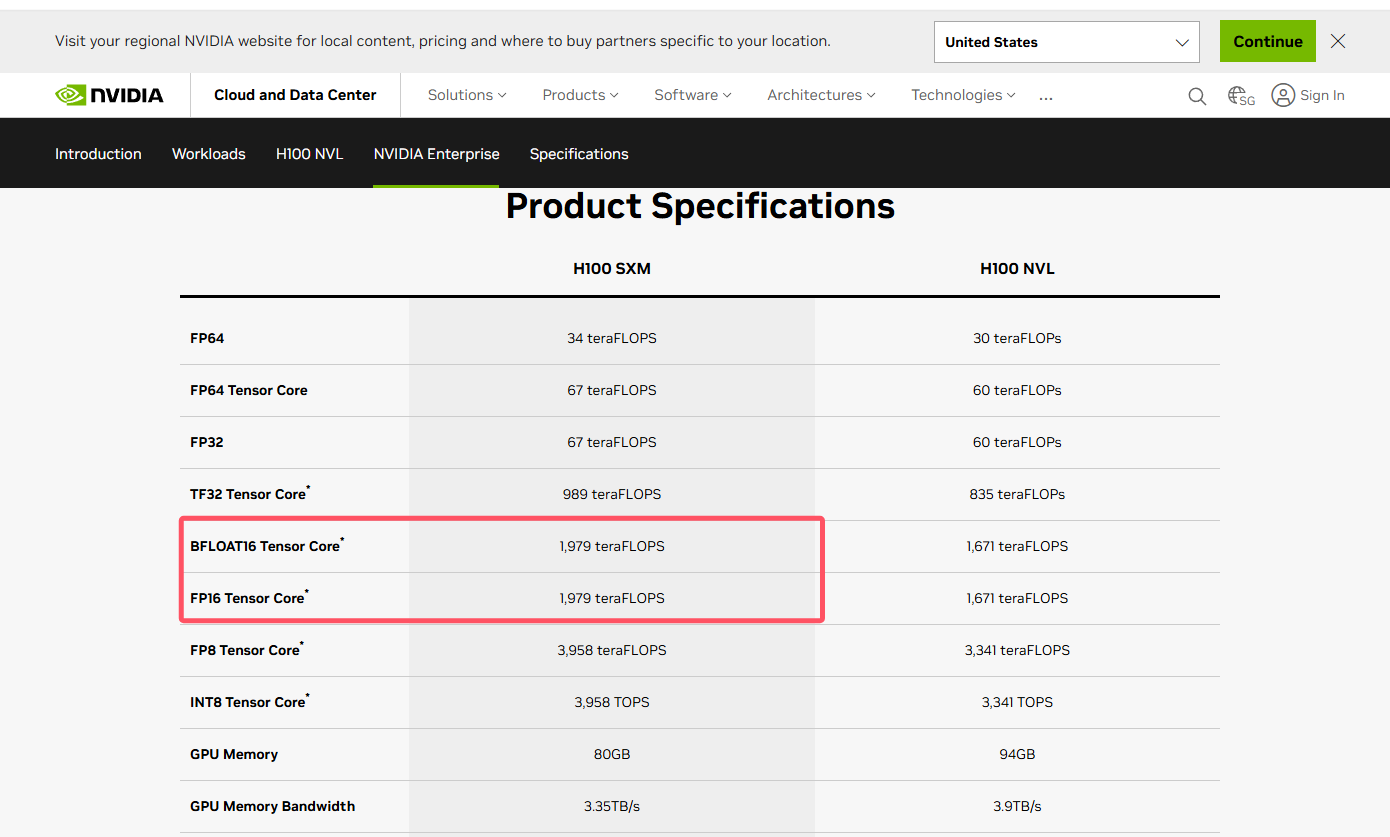1390x837 pixels.
Task: Click the Product Specifications heading
Action: pos(700,206)
